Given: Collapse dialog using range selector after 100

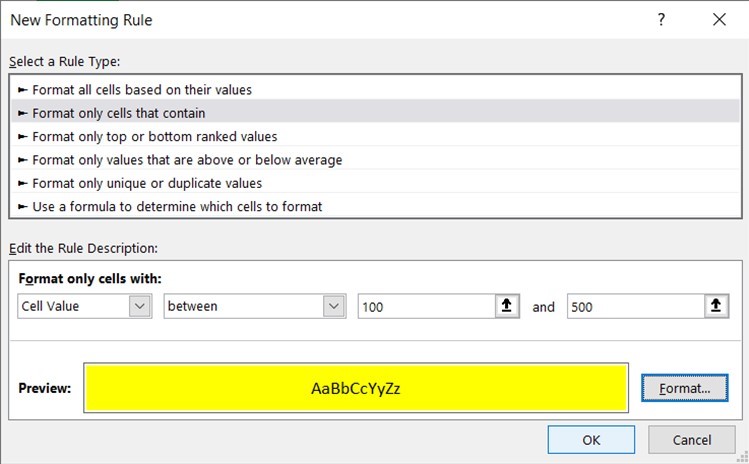Looking at the screenshot, I should [508, 307].
